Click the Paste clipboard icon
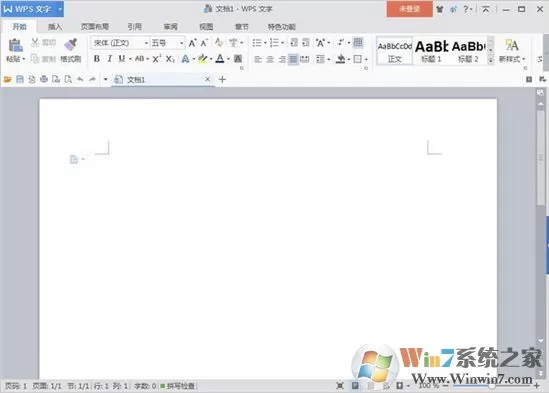The width and height of the screenshot is (549, 393). click(15, 46)
